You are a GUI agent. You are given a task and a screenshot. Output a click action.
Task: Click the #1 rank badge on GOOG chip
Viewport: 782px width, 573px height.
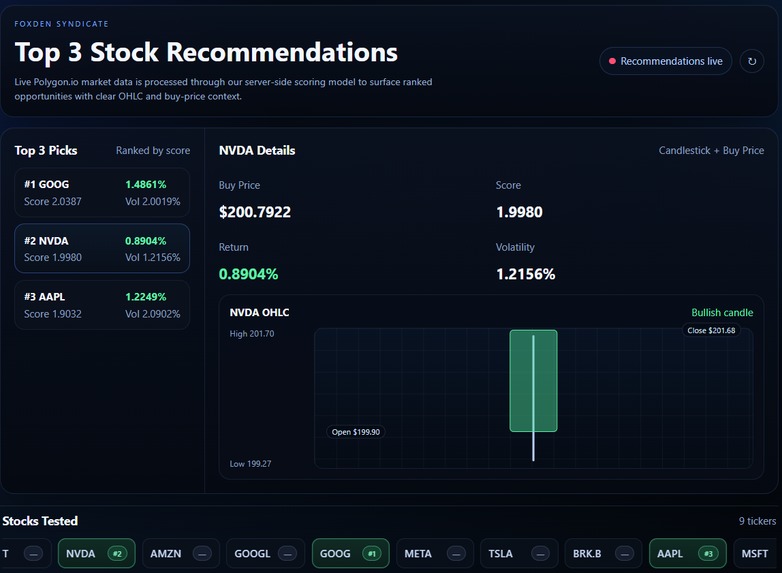click(x=372, y=554)
